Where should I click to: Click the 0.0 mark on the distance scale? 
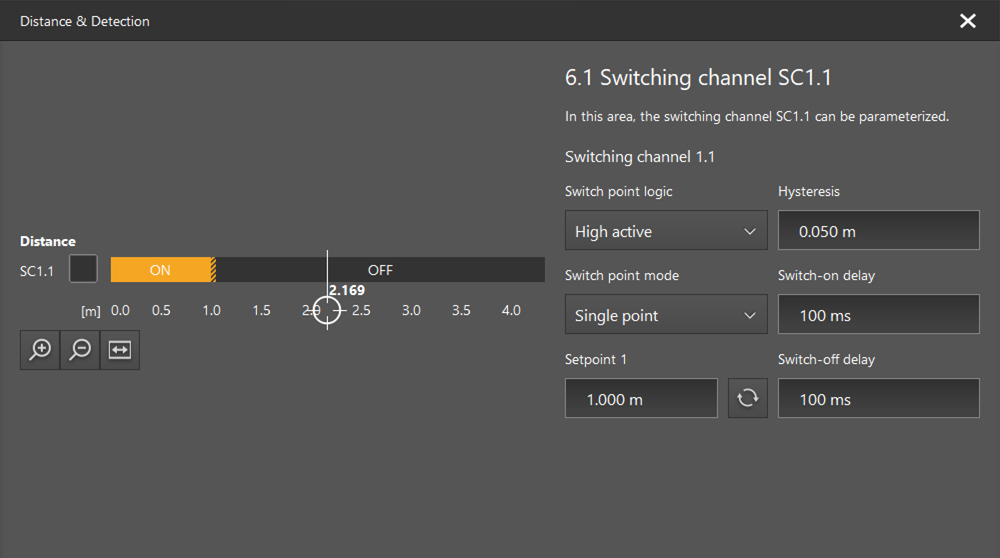tap(120, 311)
